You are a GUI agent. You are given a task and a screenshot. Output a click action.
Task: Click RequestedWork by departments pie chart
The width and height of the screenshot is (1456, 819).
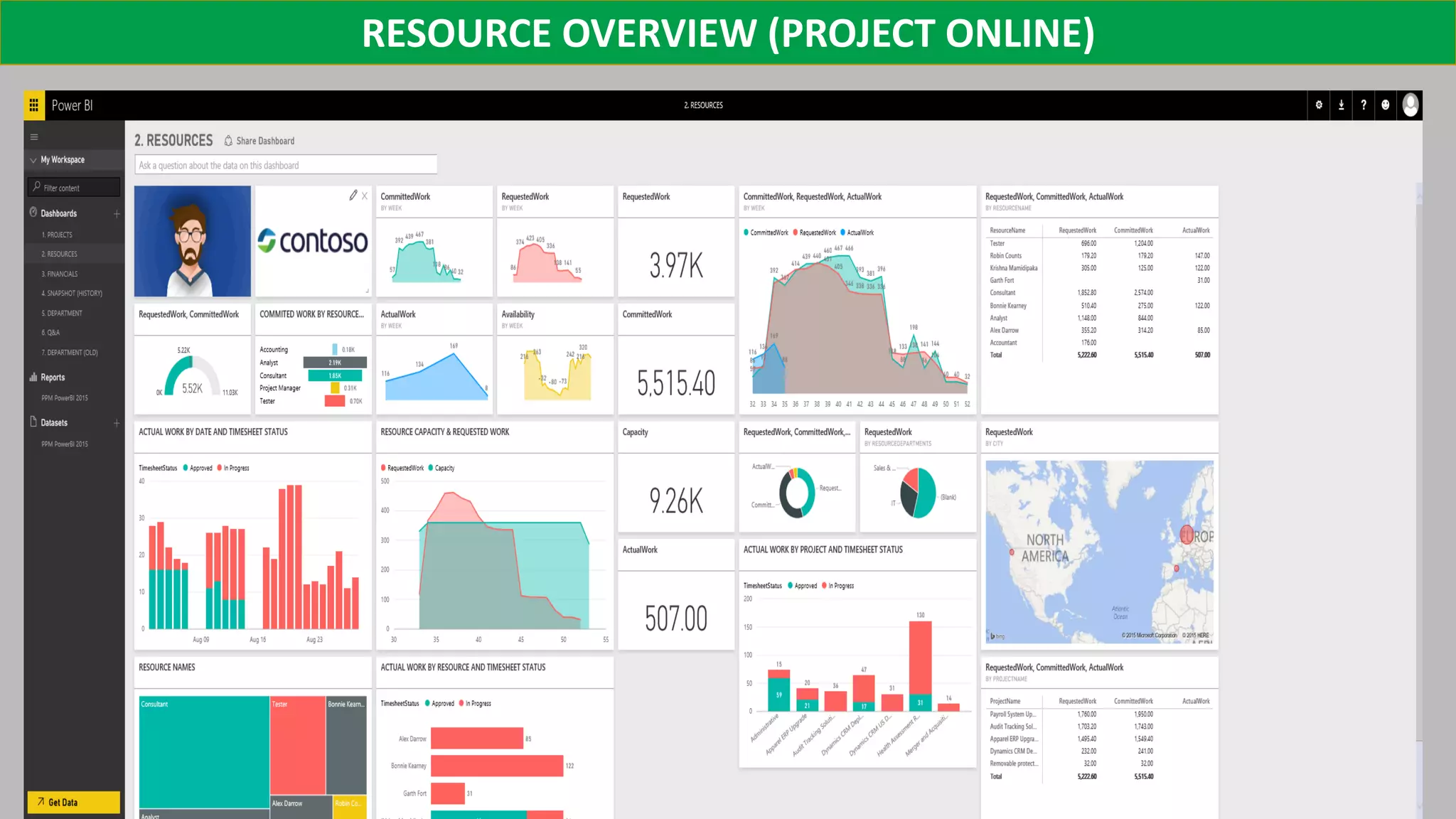[918, 493]
